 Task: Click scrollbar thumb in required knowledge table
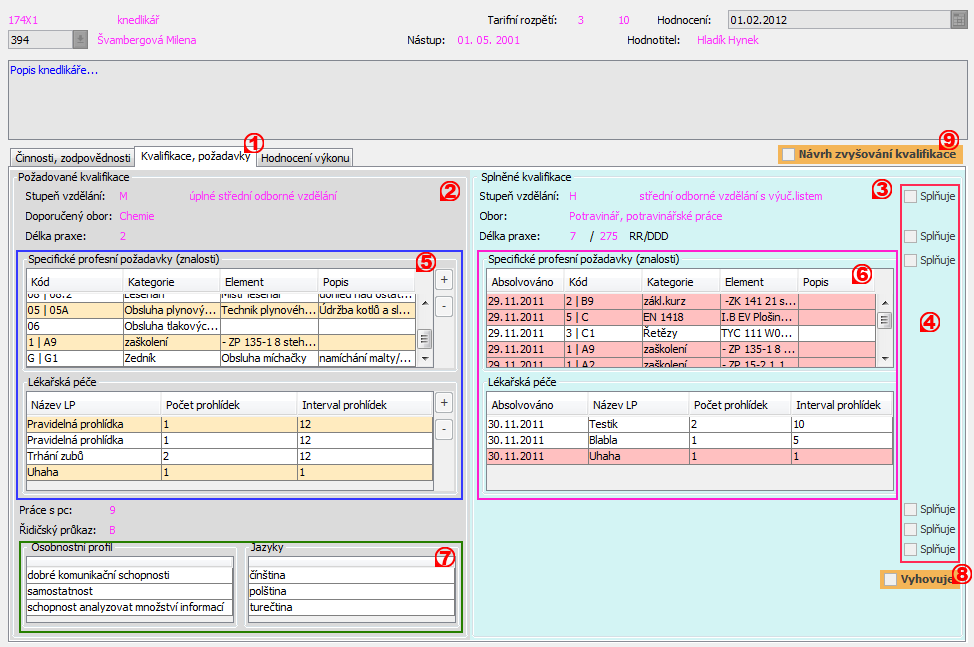[424, 338]
